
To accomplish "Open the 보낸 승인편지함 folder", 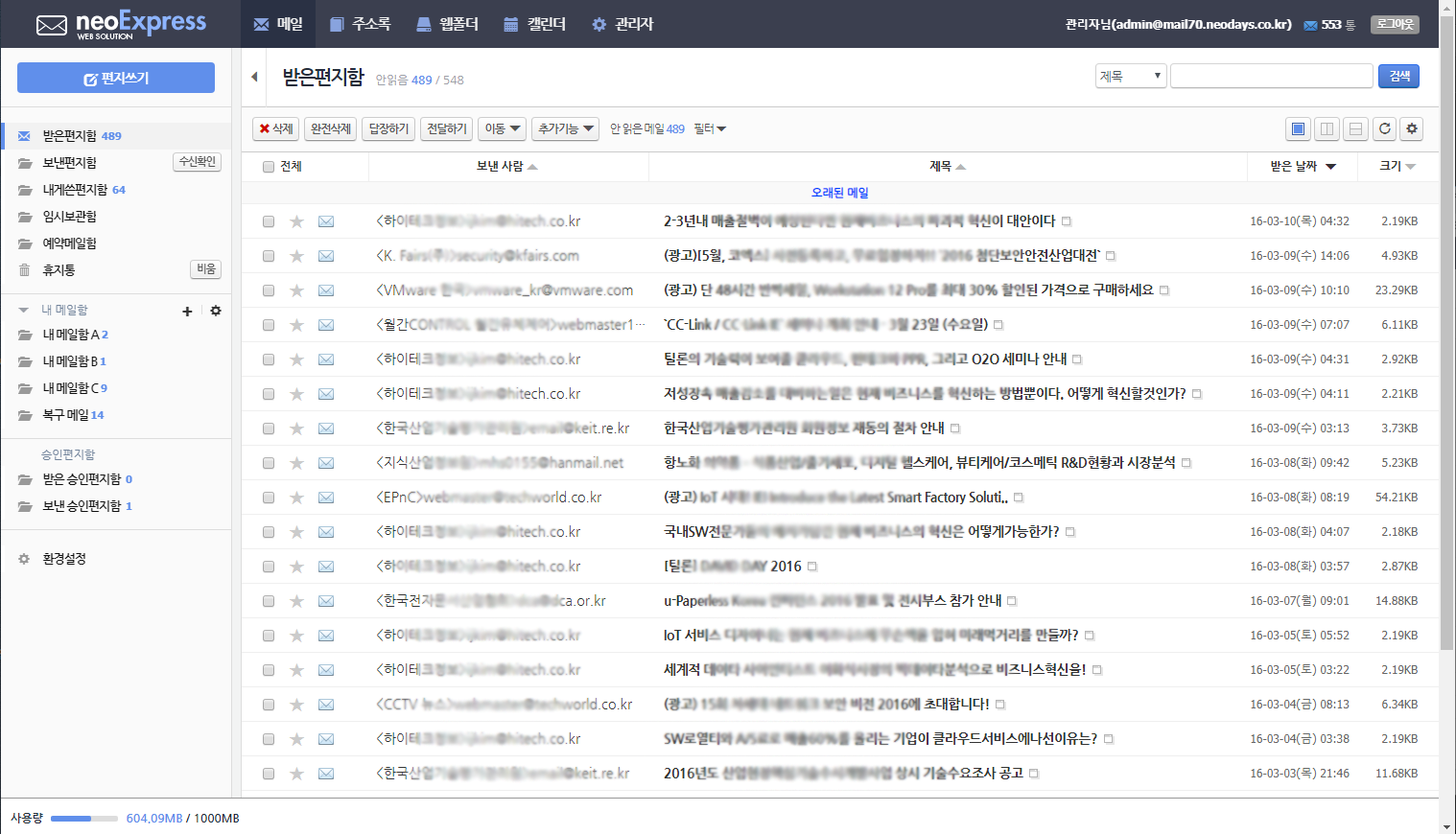I will (82, 506).
